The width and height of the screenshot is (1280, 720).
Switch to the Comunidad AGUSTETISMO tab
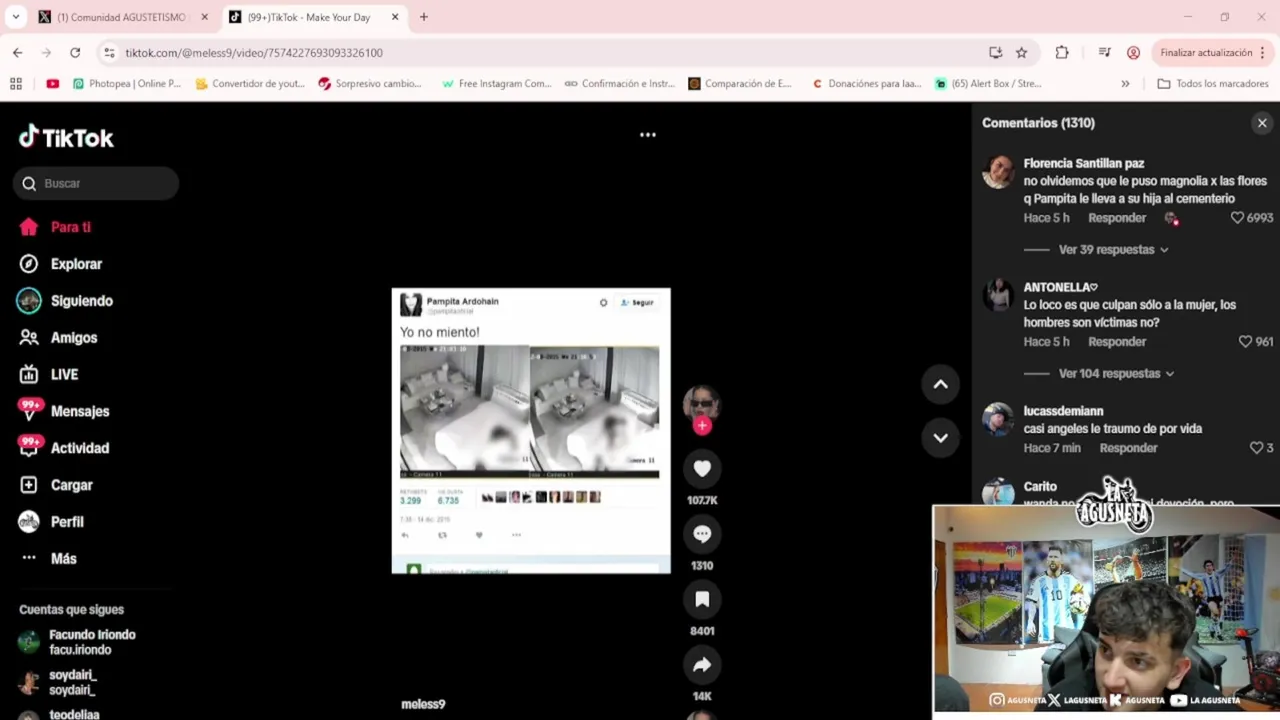point(123,17)
